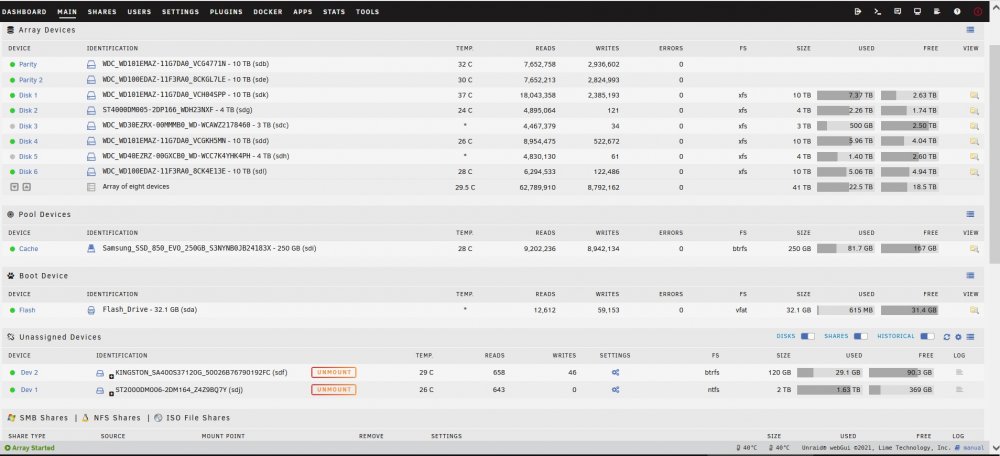This screenshot has width=1000, height=456.
Task: Open the log icon for Dev 1
Action: (959, 390)
